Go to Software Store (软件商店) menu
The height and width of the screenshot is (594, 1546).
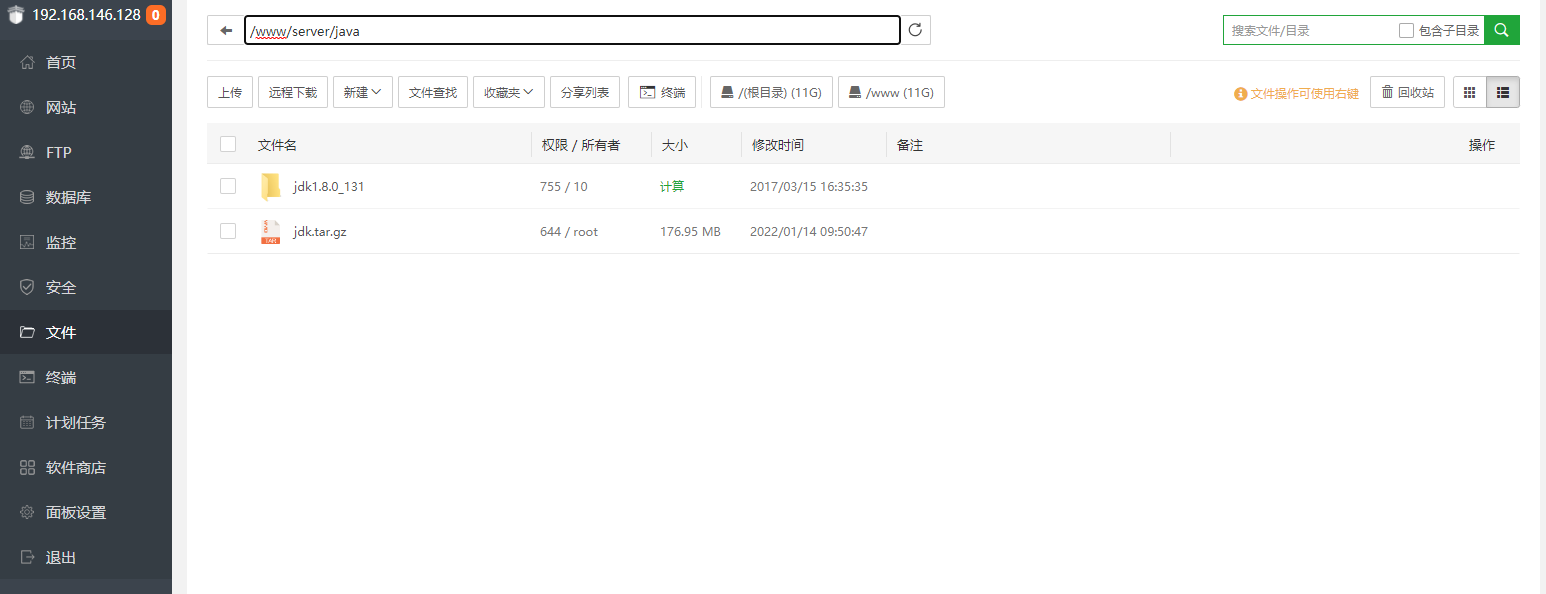pos(75,467)
